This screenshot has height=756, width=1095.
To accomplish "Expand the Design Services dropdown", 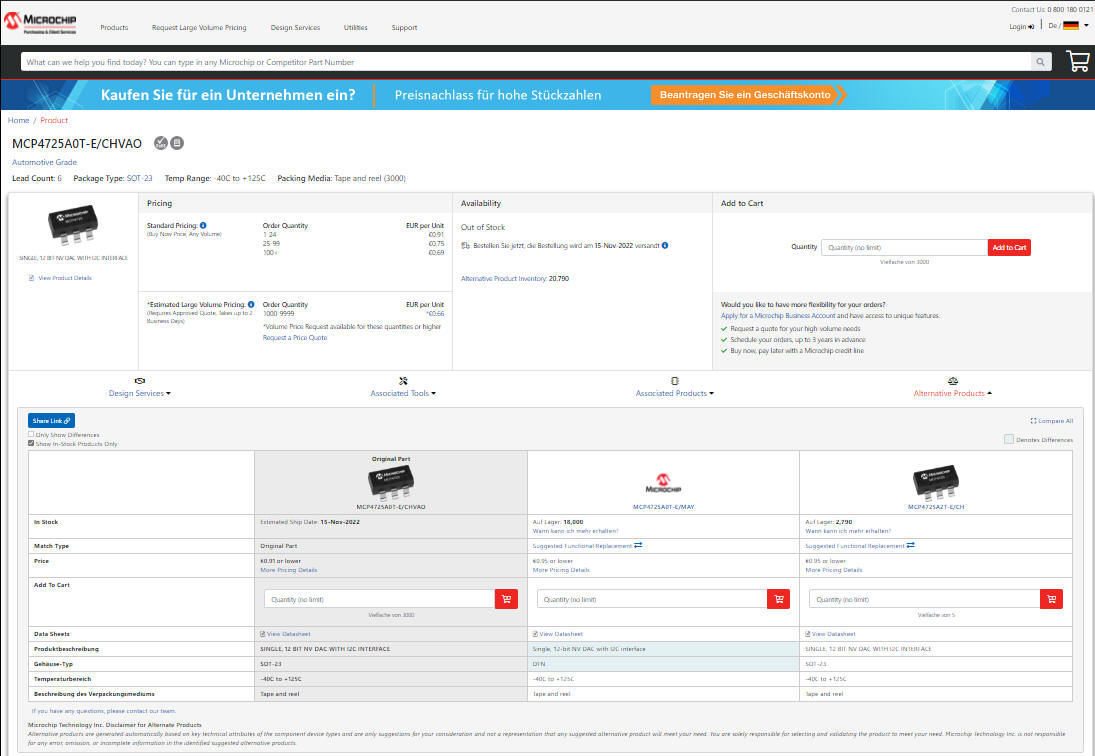I will point(140,393).
